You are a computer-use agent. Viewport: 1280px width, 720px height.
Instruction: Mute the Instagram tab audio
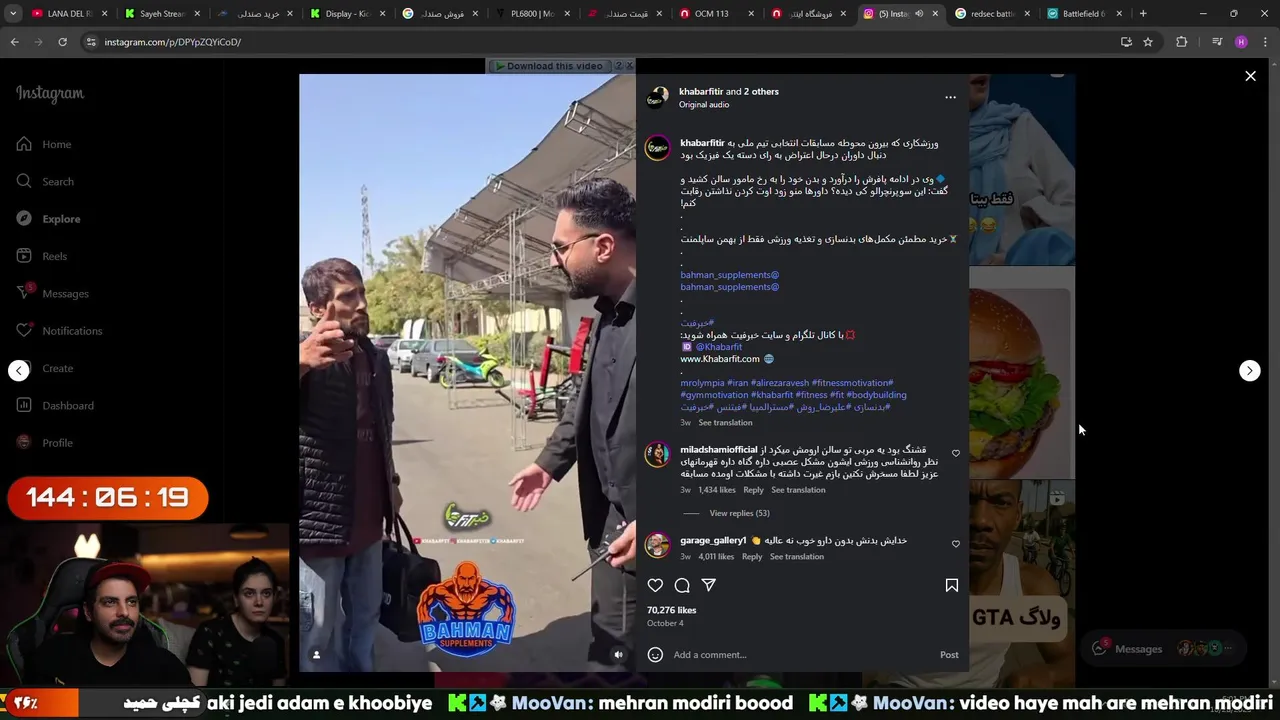(919, 14)
